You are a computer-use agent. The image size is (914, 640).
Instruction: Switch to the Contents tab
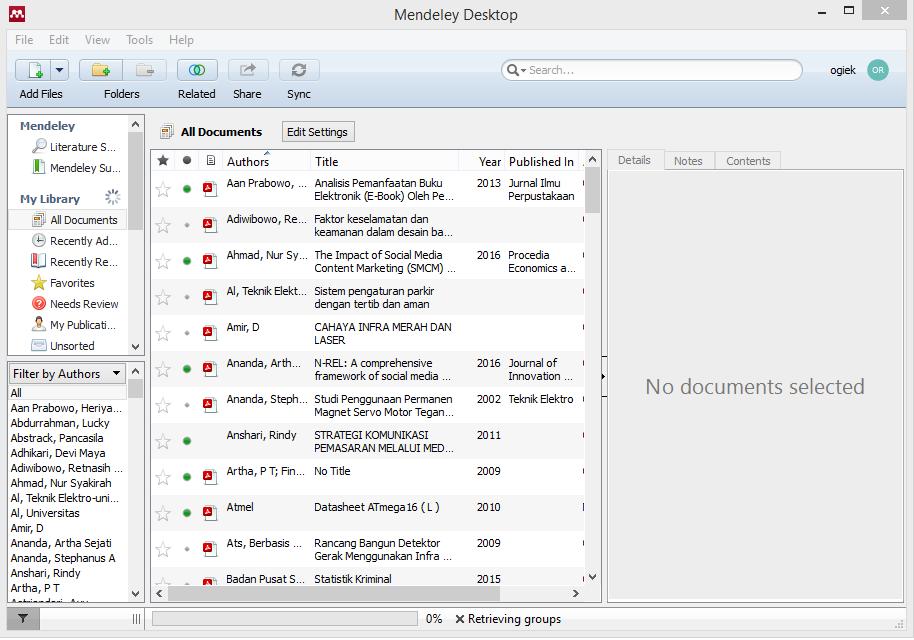click(x=748, y=161)
